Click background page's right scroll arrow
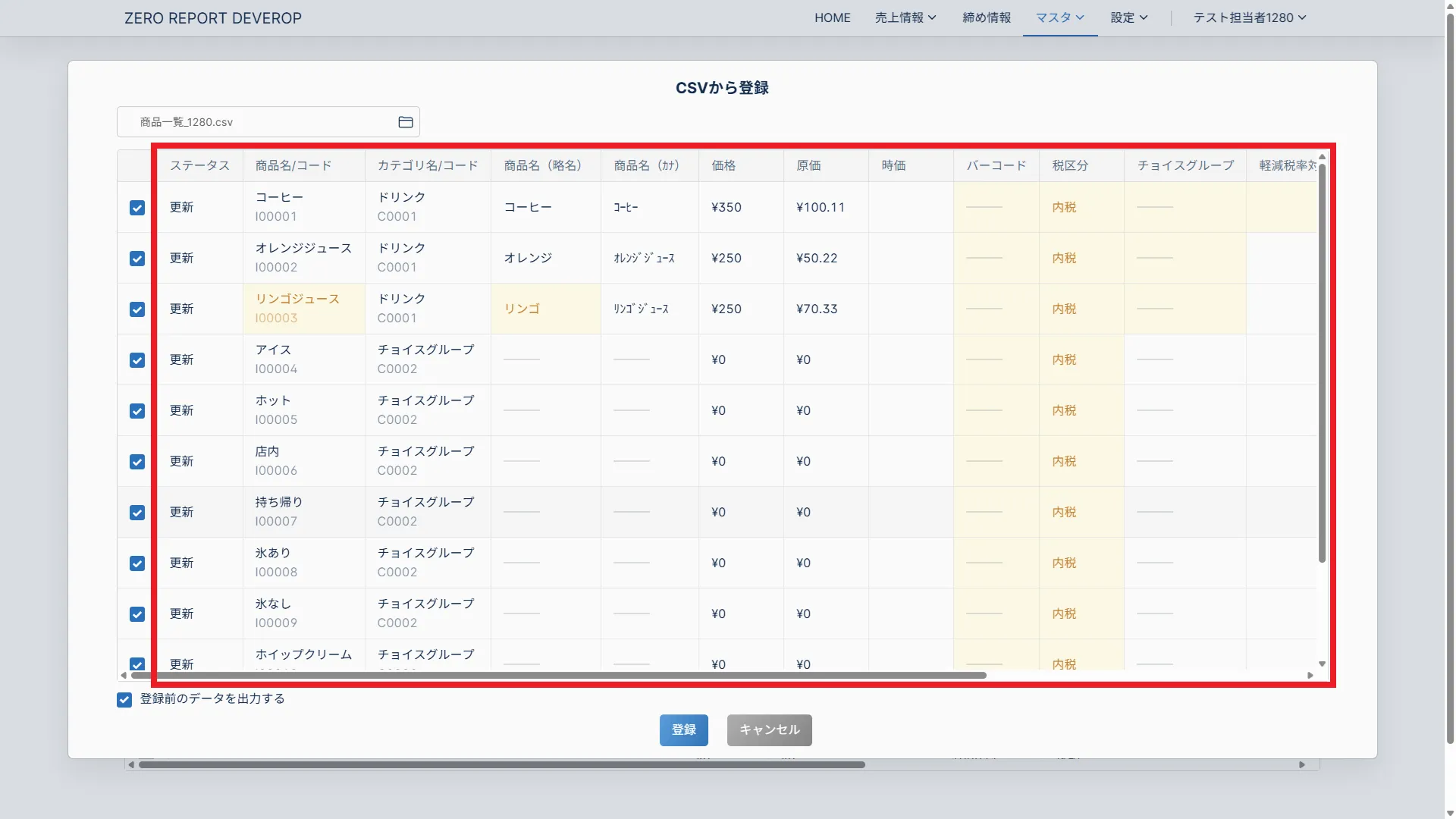1456x819 pixels. point(1302,764)
